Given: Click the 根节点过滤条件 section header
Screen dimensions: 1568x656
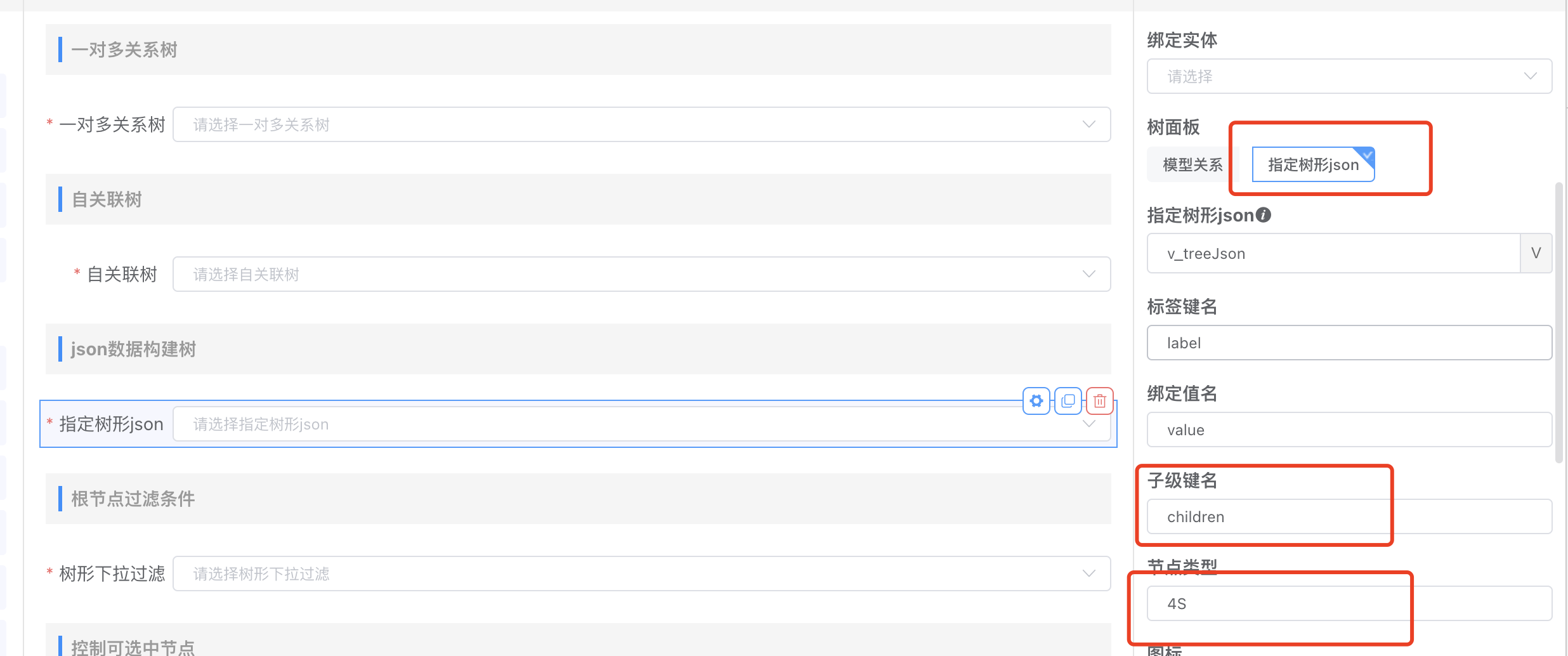Looking at the screenshot, I should tap(577, 499).
